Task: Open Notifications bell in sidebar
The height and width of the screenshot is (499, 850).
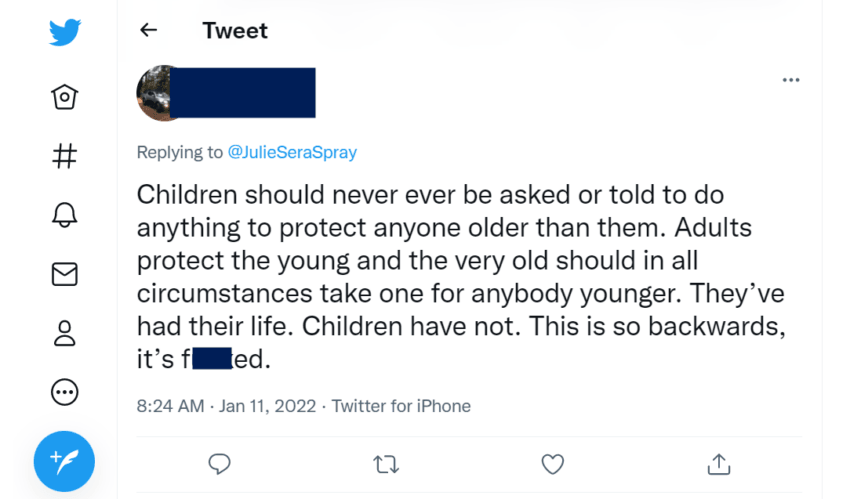Action: pos(65,215)
